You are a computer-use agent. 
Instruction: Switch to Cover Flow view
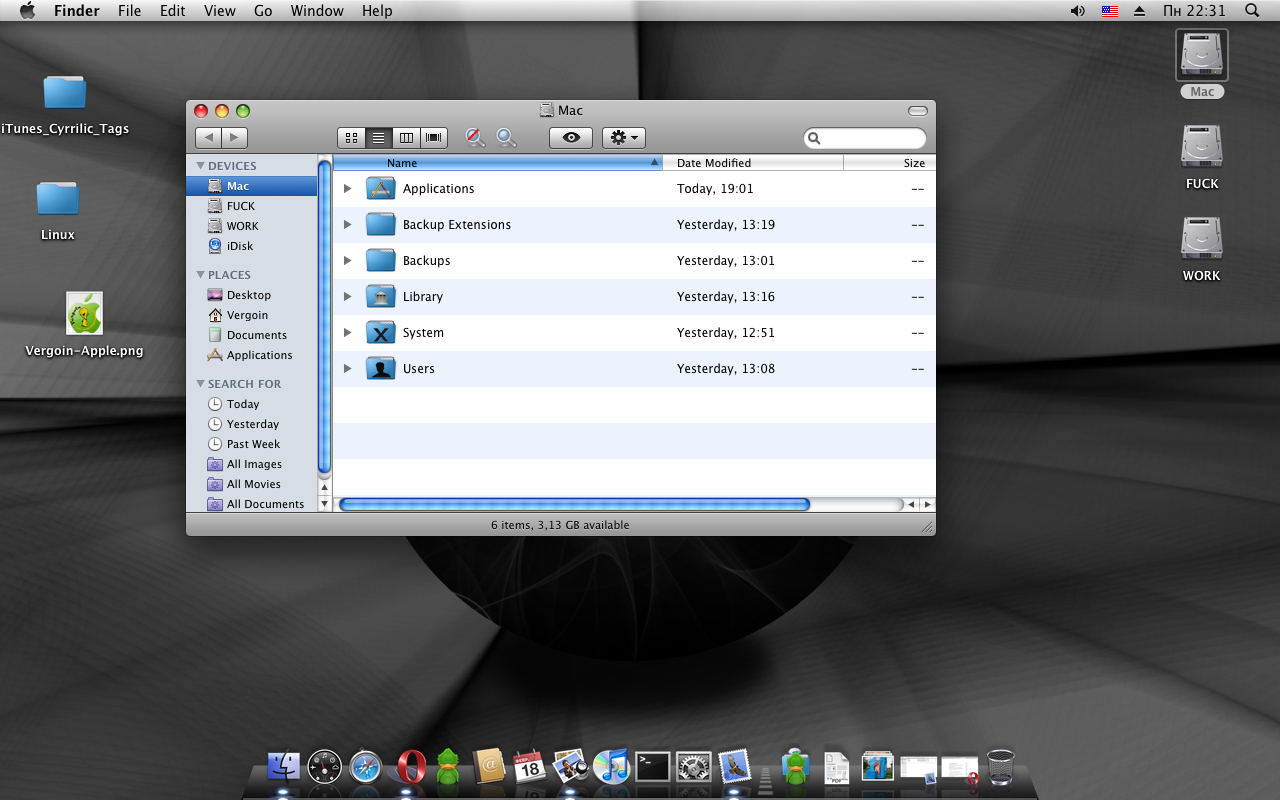[x=433, y=138]
